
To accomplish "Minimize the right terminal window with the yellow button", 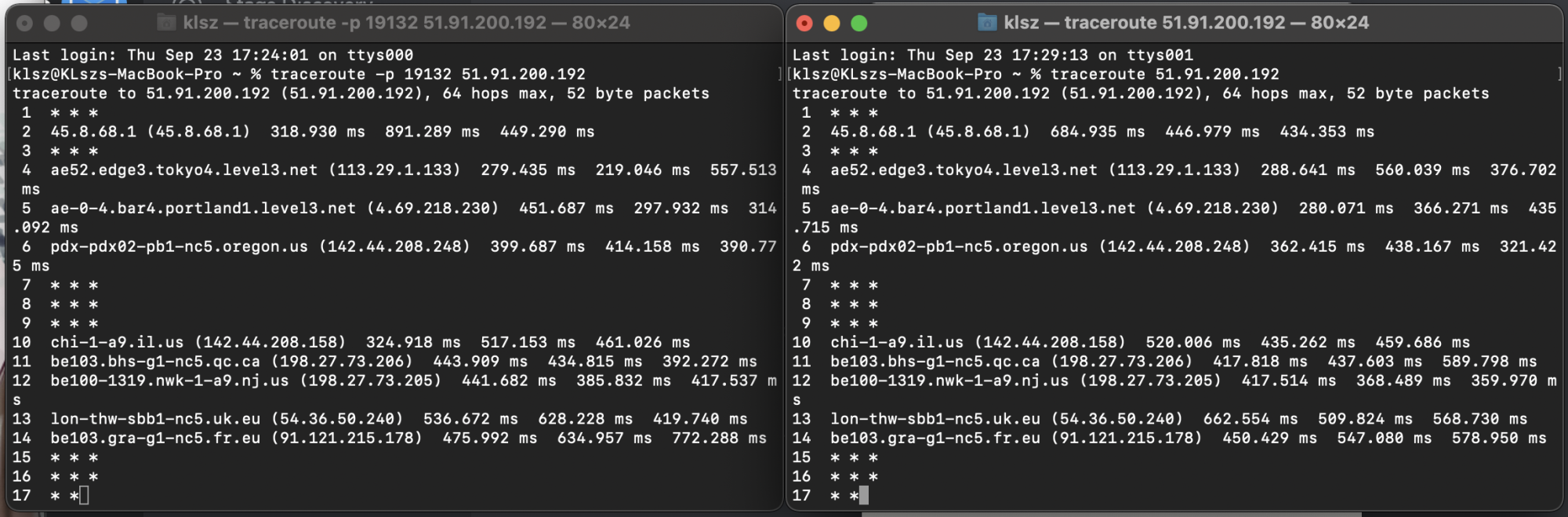I will (x=832, y=24).
